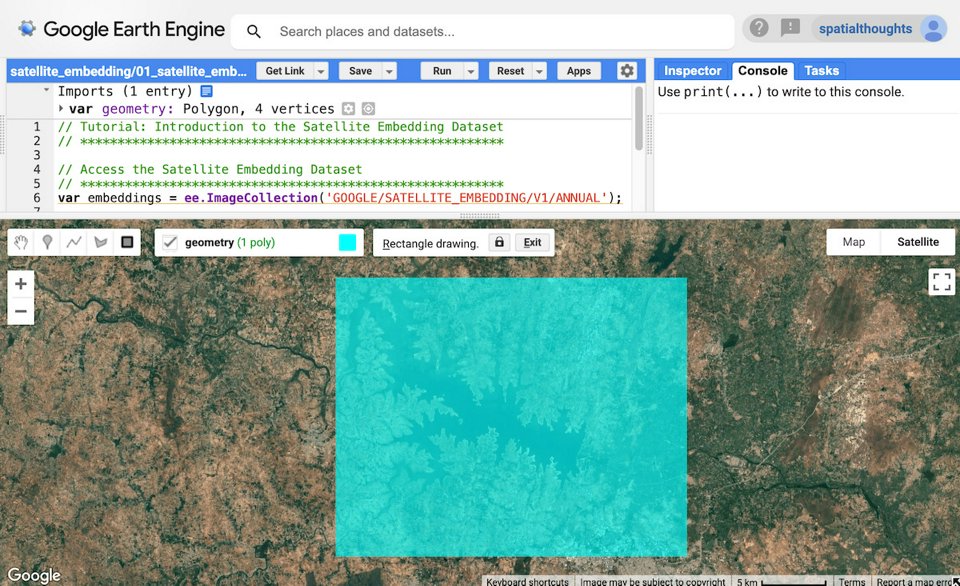Switch the basemap to Map view
The image size is (960, 586).
click(x=853, y=241)
